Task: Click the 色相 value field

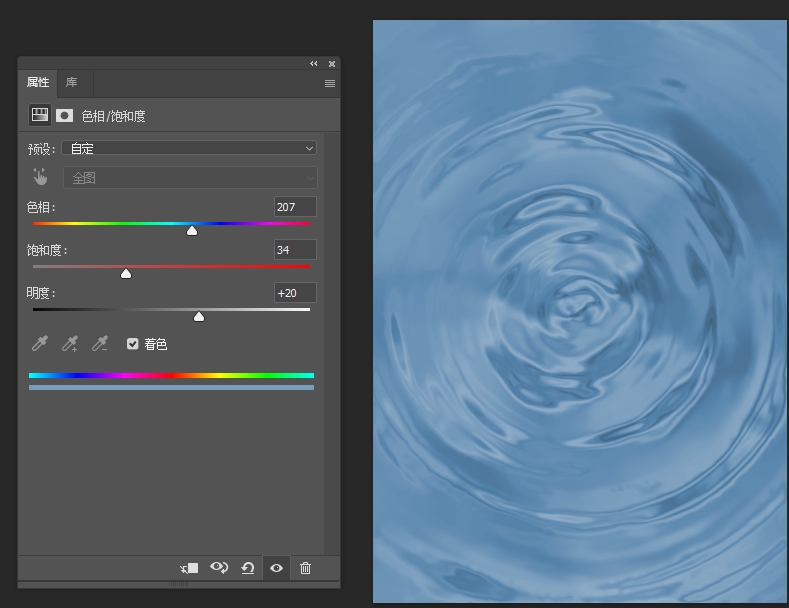Action: (295, 207)
